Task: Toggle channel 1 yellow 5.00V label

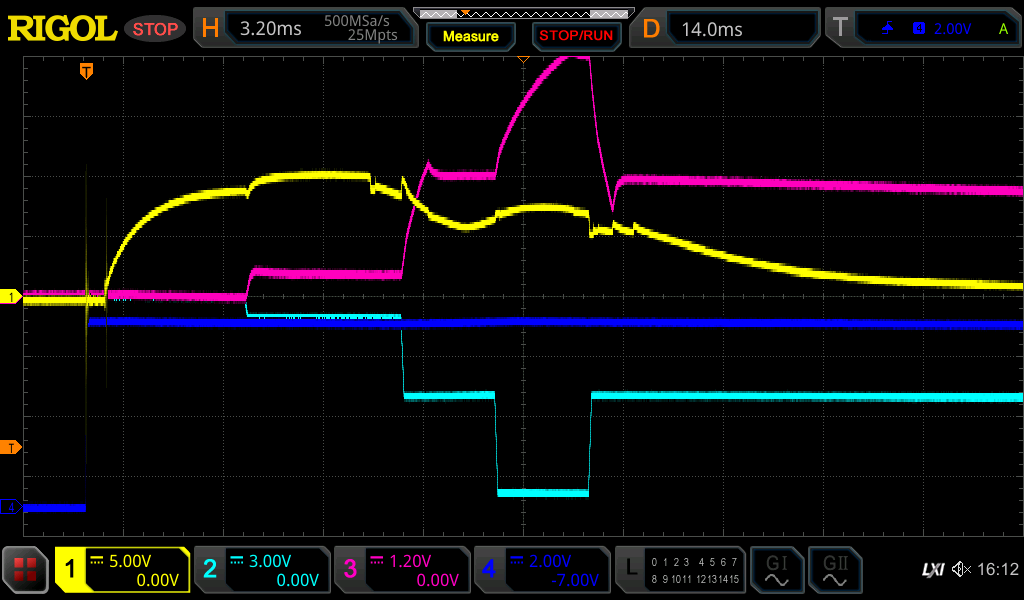Action: tap(123, 570)
